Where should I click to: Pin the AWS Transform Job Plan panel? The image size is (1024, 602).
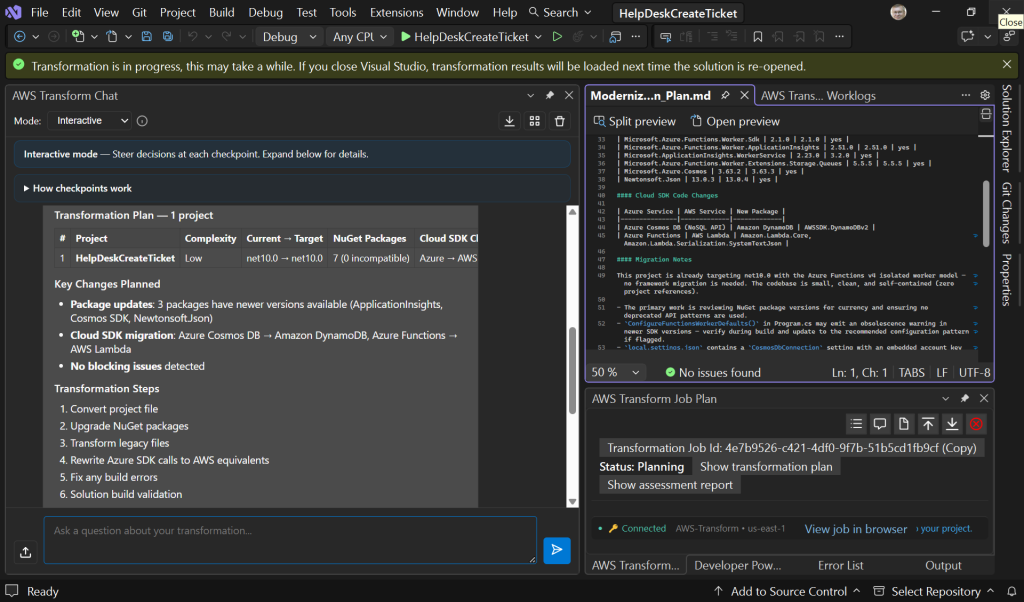(965, 398)
